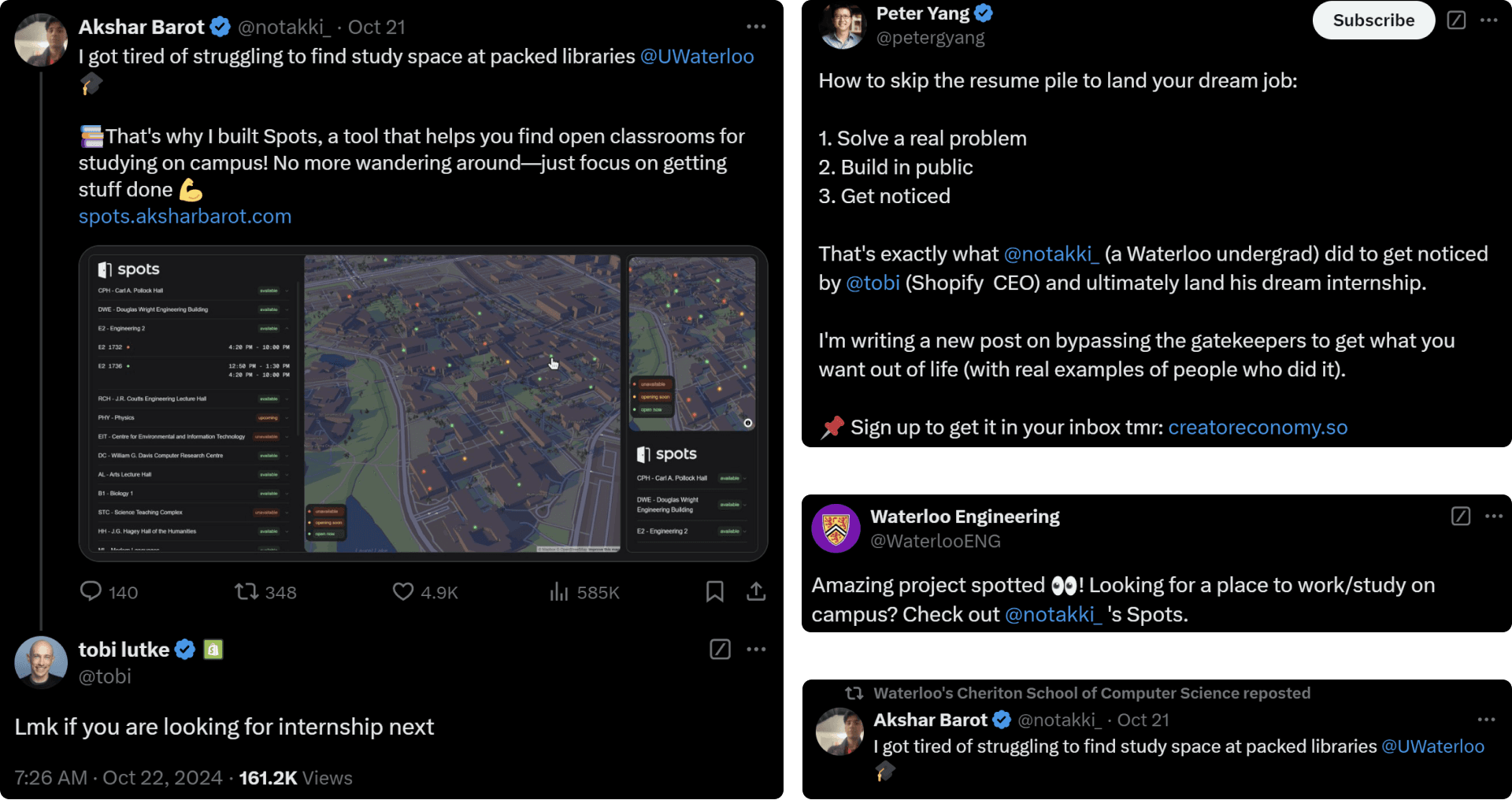
Task: Click the verified checkmark on Peter Yang's name
Action: click(983, 13)
